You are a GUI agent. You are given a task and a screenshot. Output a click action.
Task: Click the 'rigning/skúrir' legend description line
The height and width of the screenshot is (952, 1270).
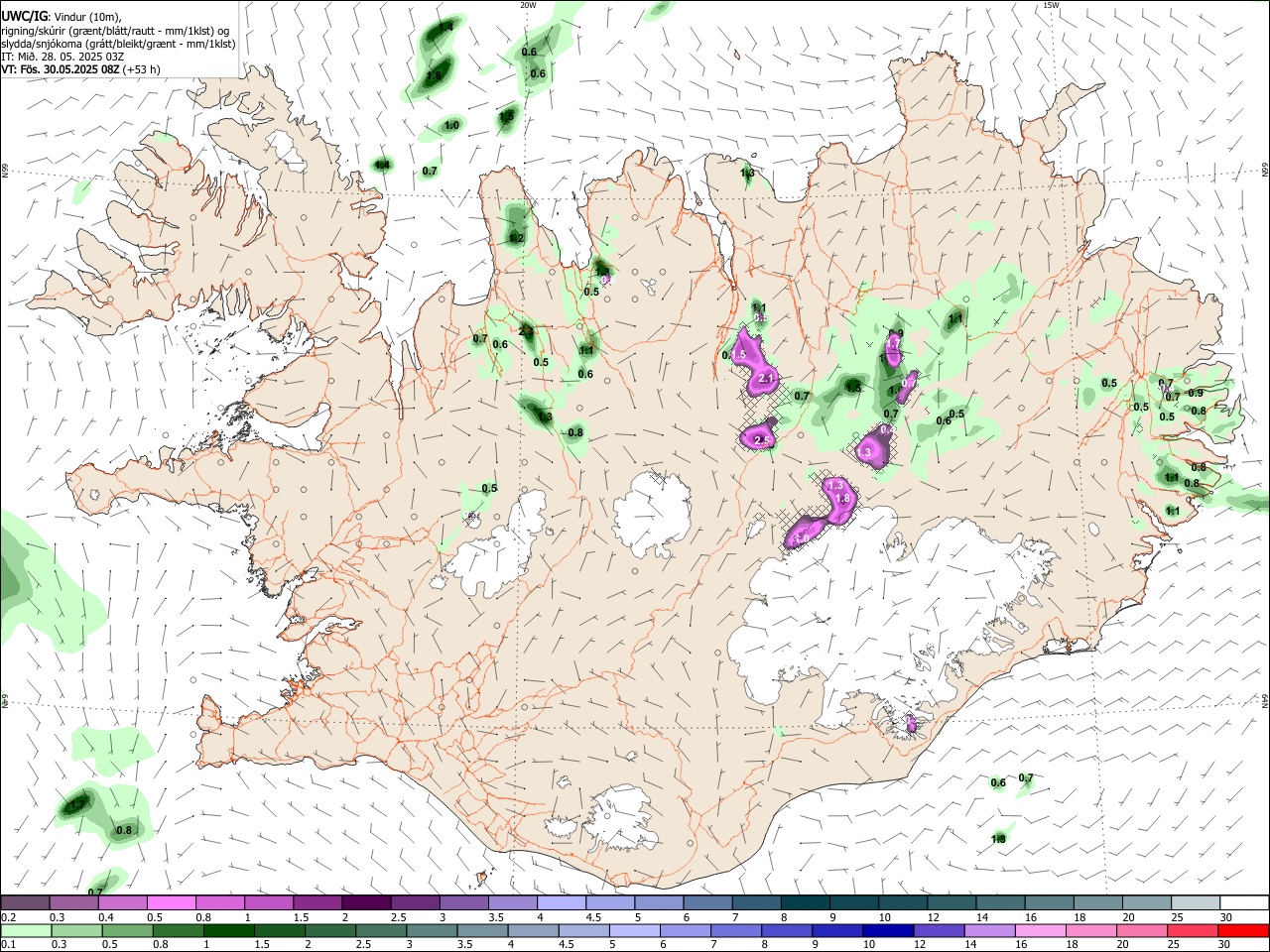coord(115,31)
